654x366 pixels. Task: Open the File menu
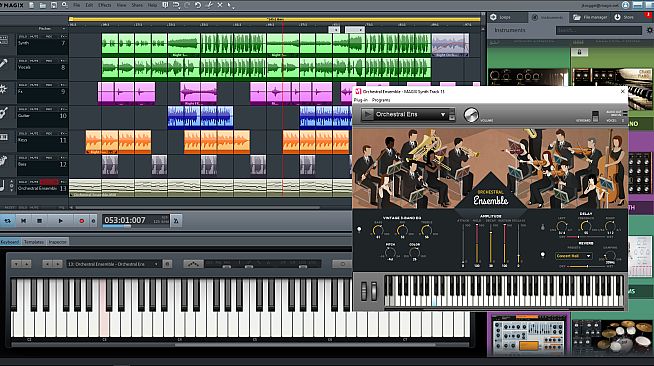coord(76,5)
